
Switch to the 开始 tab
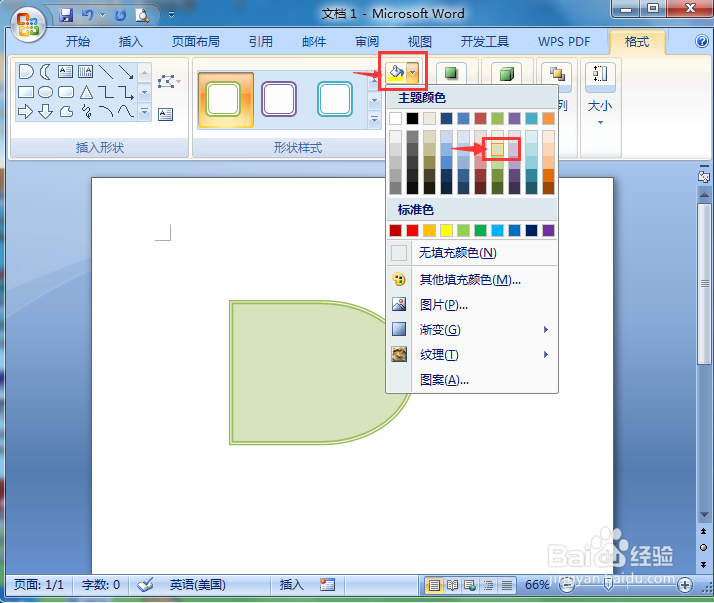[78, 42]
